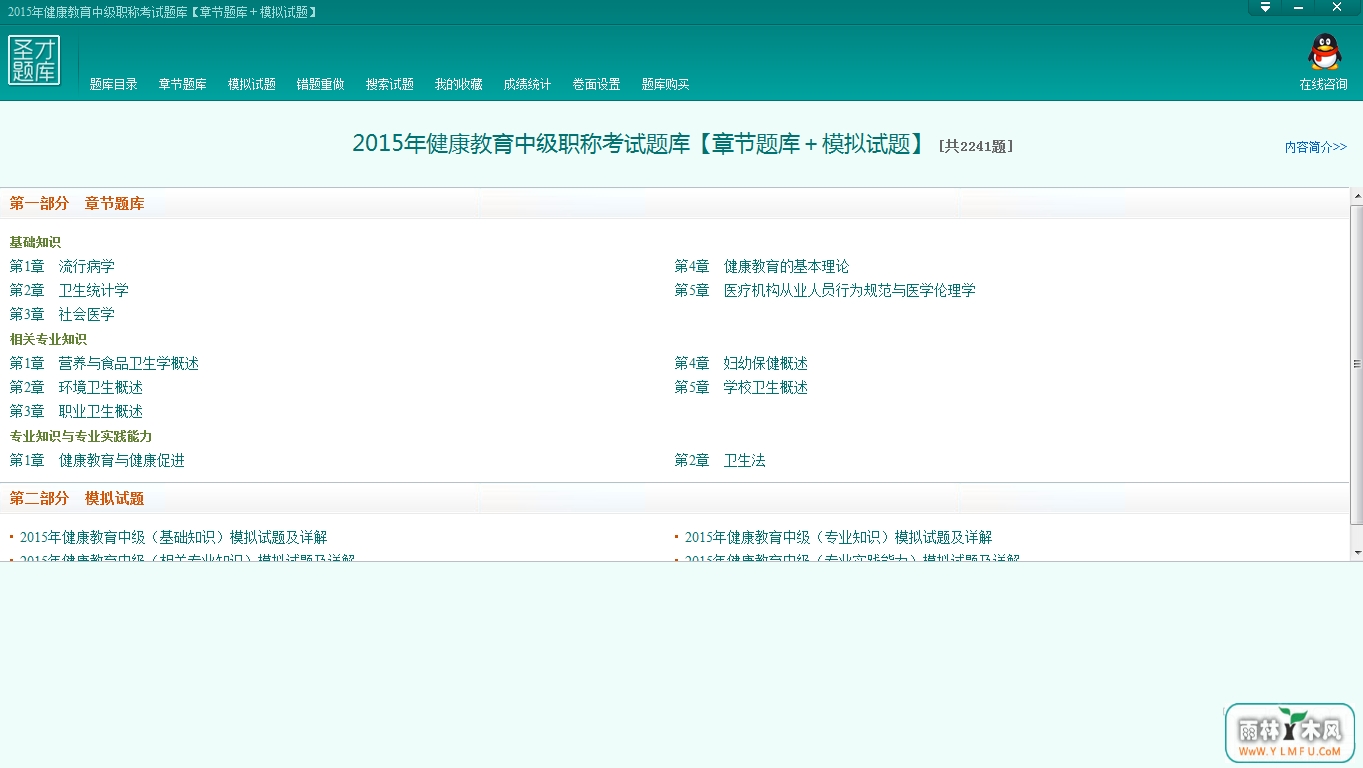Close the application window
This screenshot has height=768, width=1363.
(x=1337, y=7)
